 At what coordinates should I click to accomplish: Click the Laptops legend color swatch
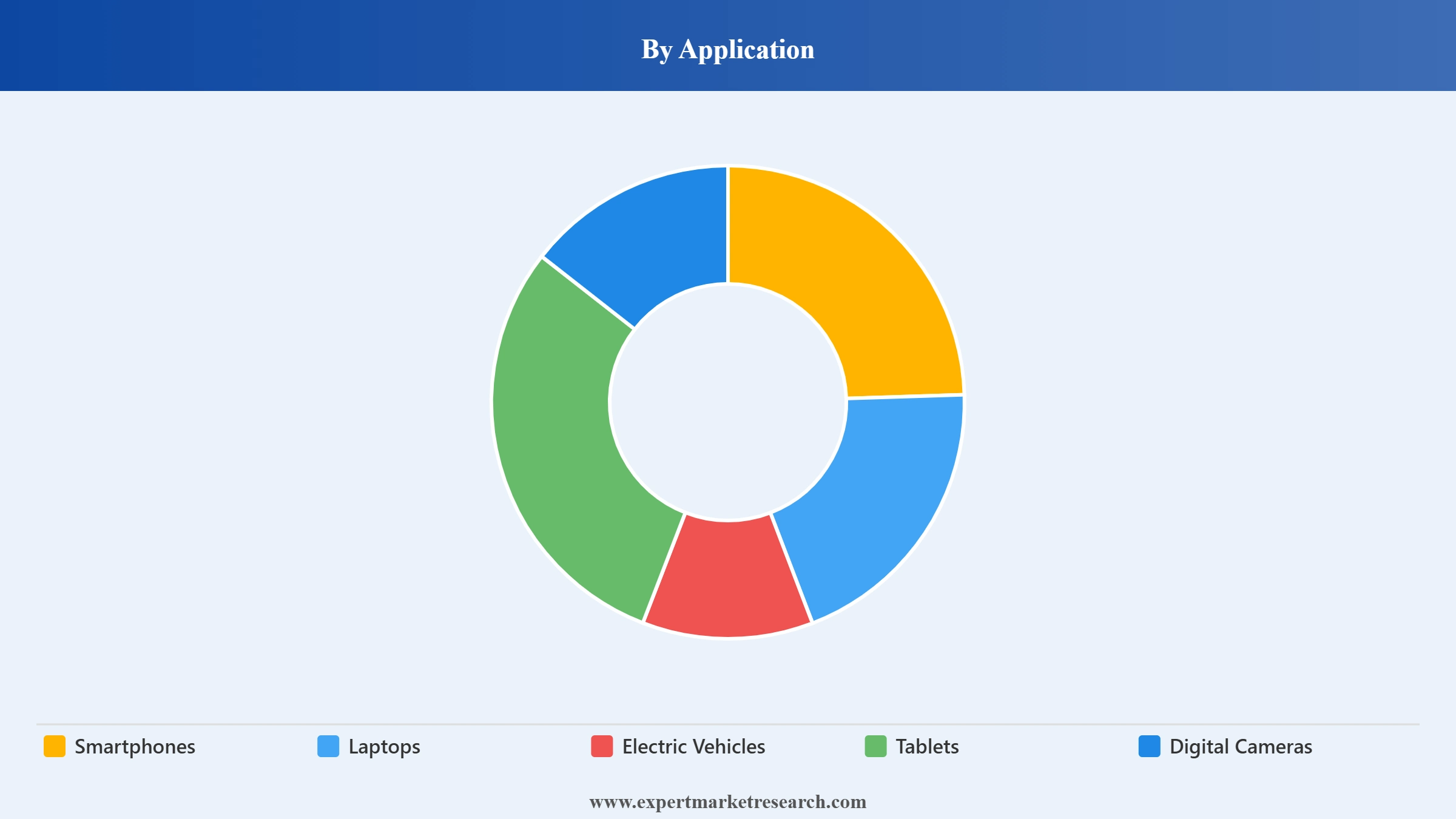328,746
